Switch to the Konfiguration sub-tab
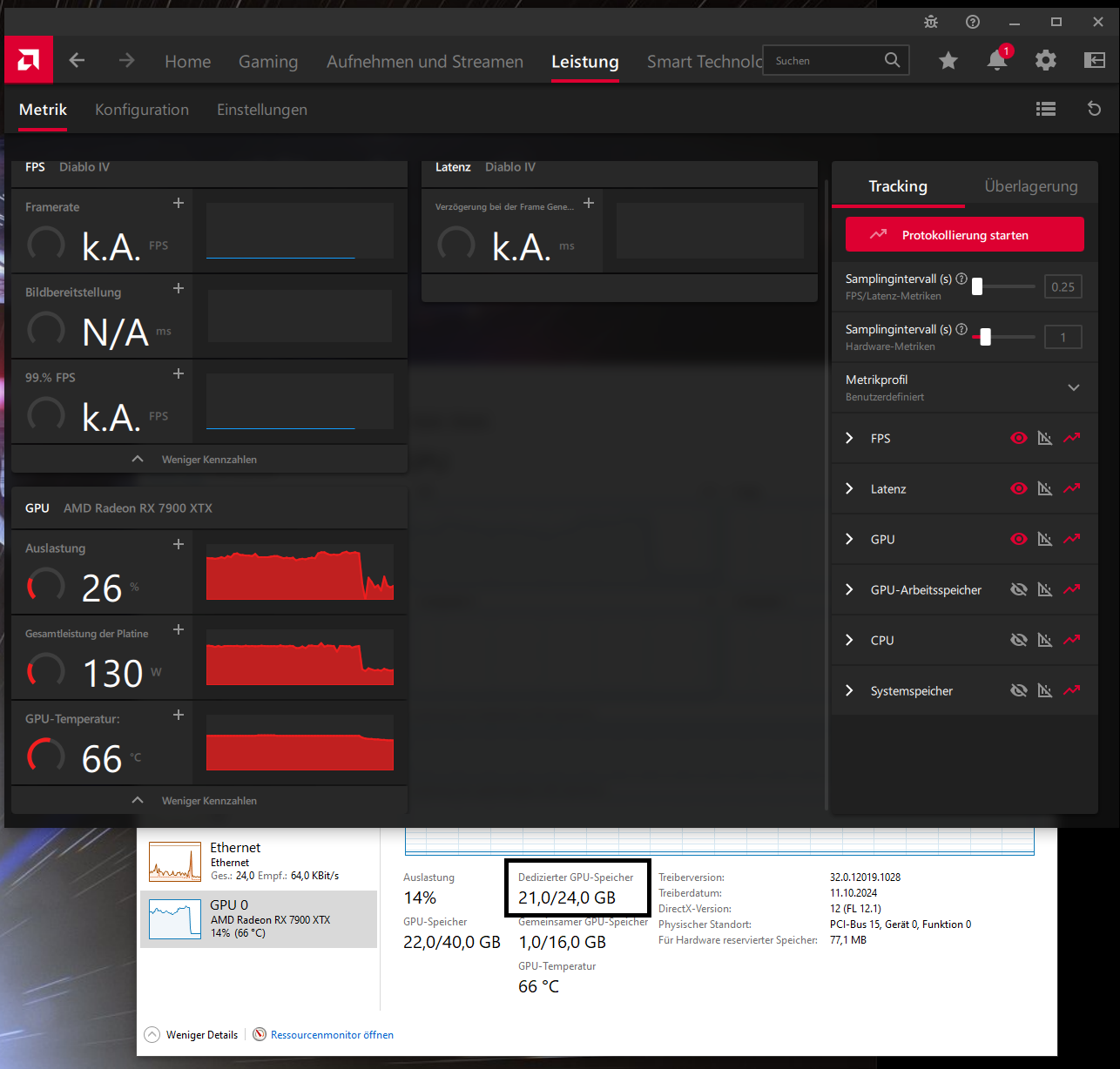The height and width of the screenshot is (1069, 1120). point(142,110)
